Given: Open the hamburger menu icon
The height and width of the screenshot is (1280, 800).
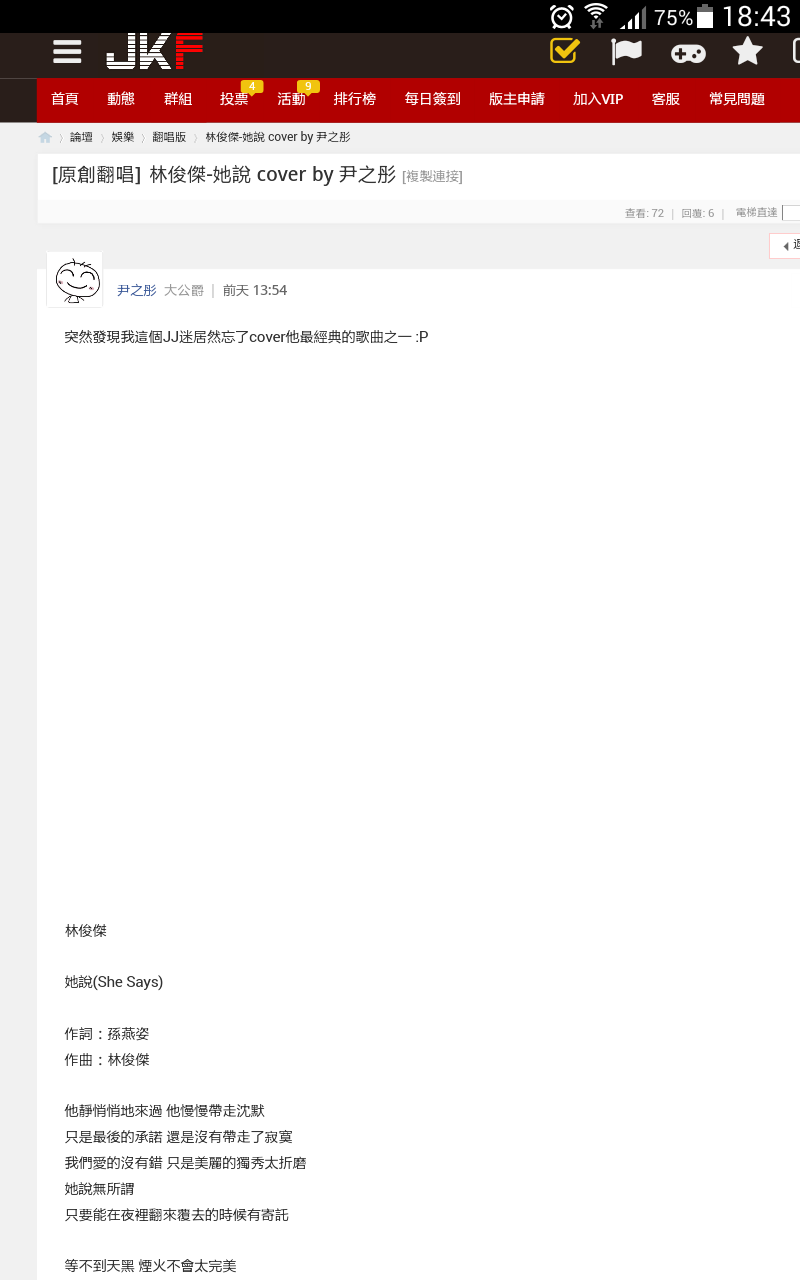Looking at the screenshot, I should [67, 52].
